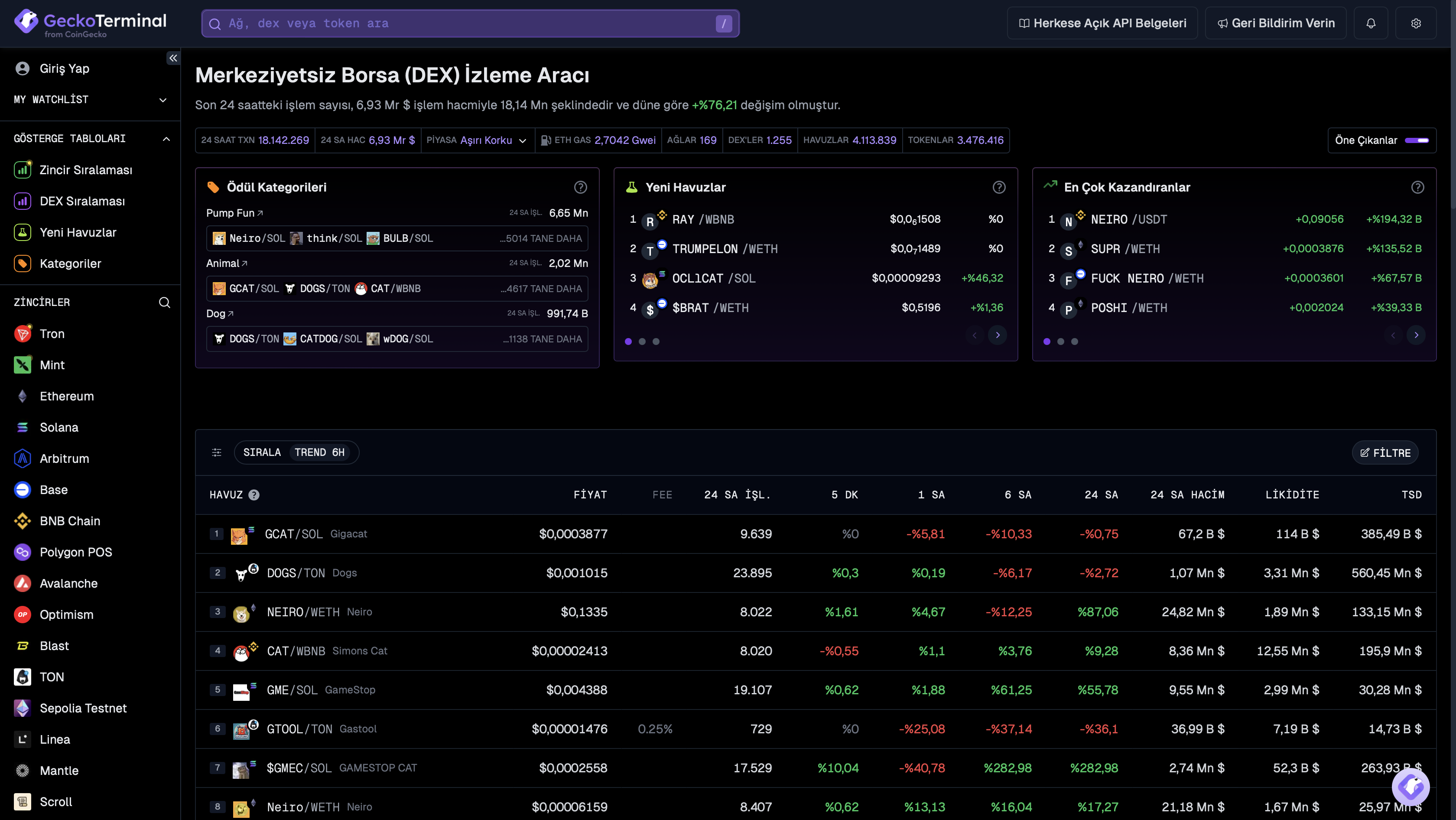Image resolution: width=1456 pixels, height=820 pixels.
Task: Click the Ödül Kategorileri help icon
Action: [580, 187]
